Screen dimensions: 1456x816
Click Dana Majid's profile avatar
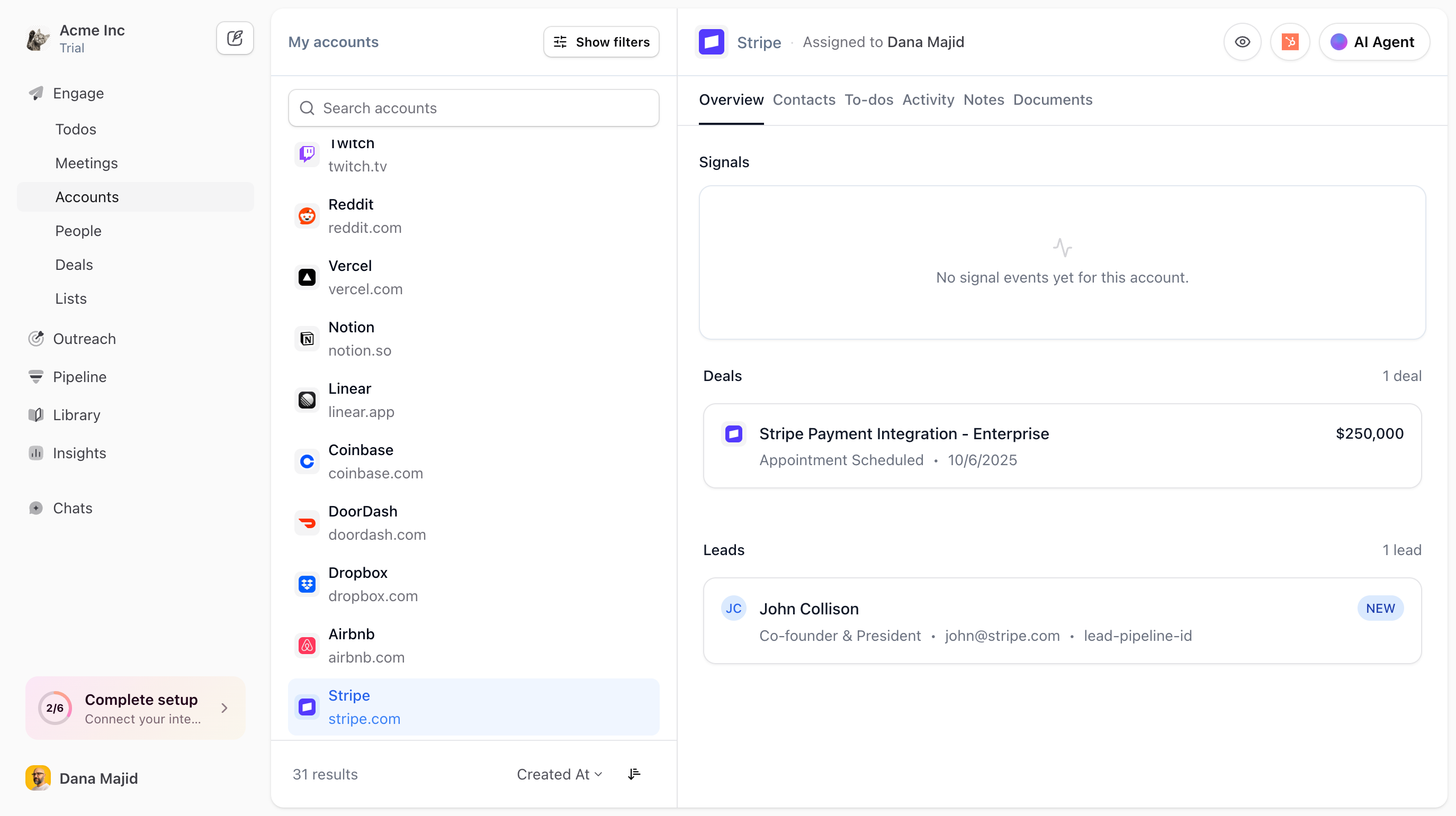[38, 778]
